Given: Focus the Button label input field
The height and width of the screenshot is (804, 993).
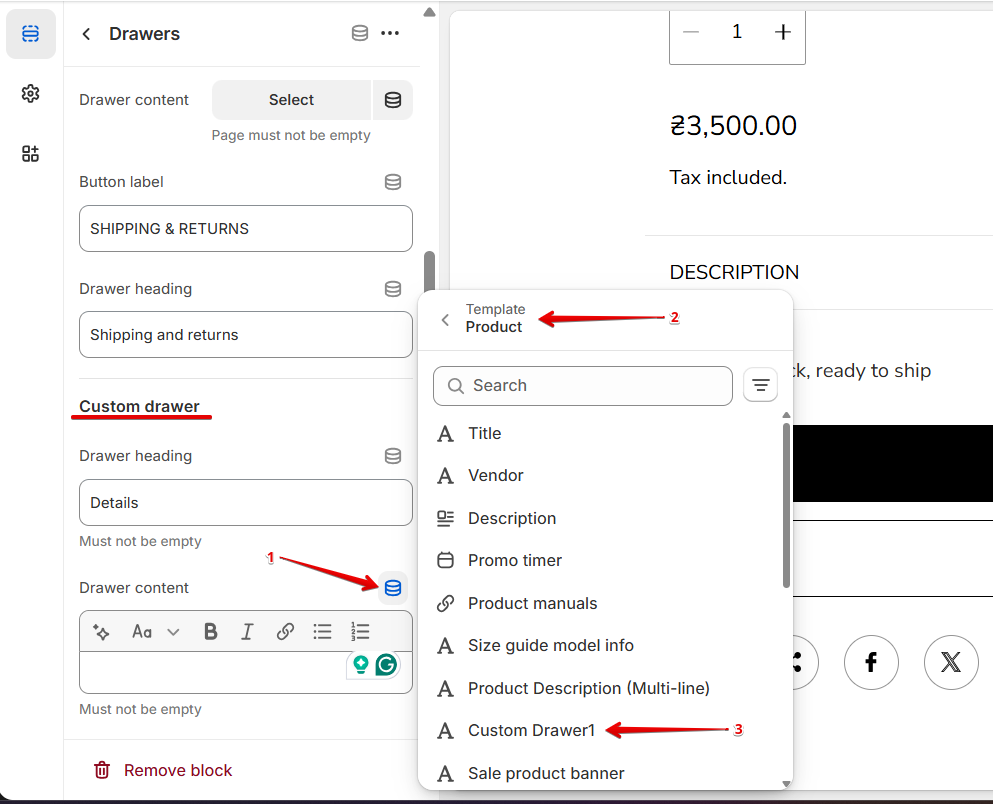Looking at the screenshot, I should pos(246,229).
